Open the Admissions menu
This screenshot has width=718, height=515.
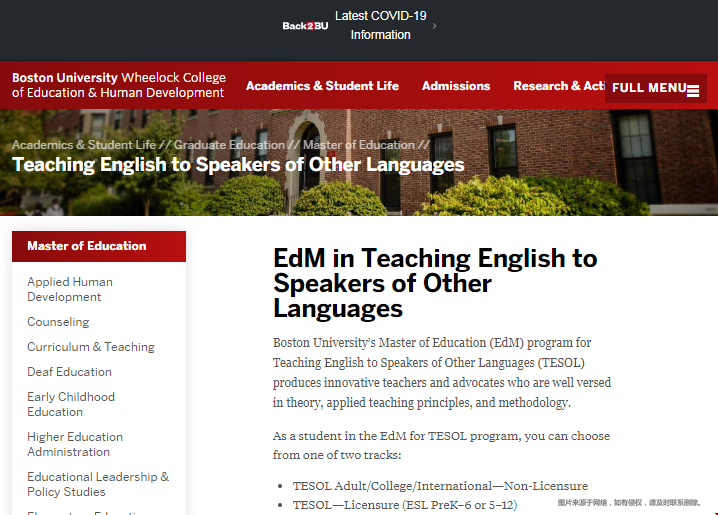pos(456,86)
